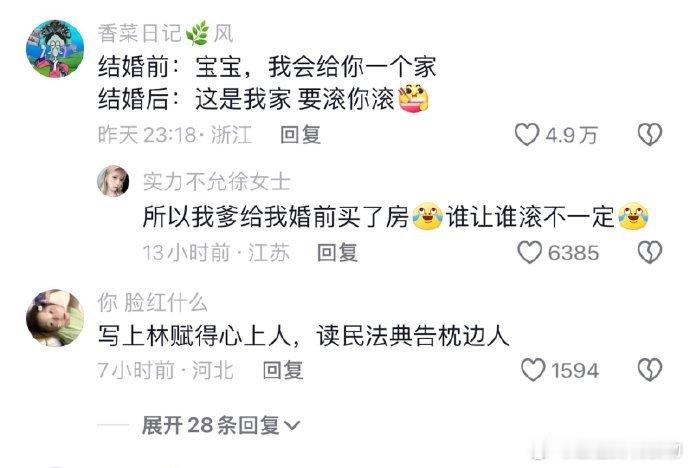This screenshot has width=690, height=468.
Task: Like 实力不允徐女士's reply with 6385 likes
Action: point(529,252)
